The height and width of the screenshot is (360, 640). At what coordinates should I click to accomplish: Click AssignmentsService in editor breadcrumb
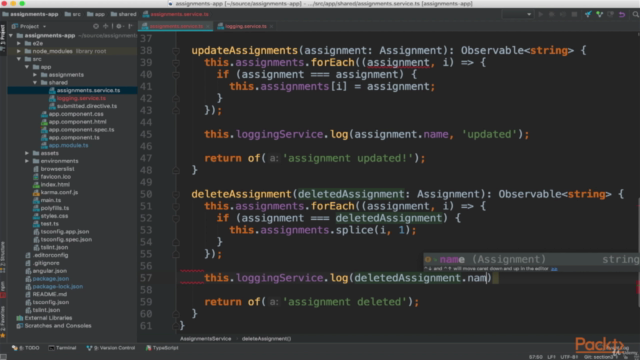pyautogui.click(x=205, y=338)
